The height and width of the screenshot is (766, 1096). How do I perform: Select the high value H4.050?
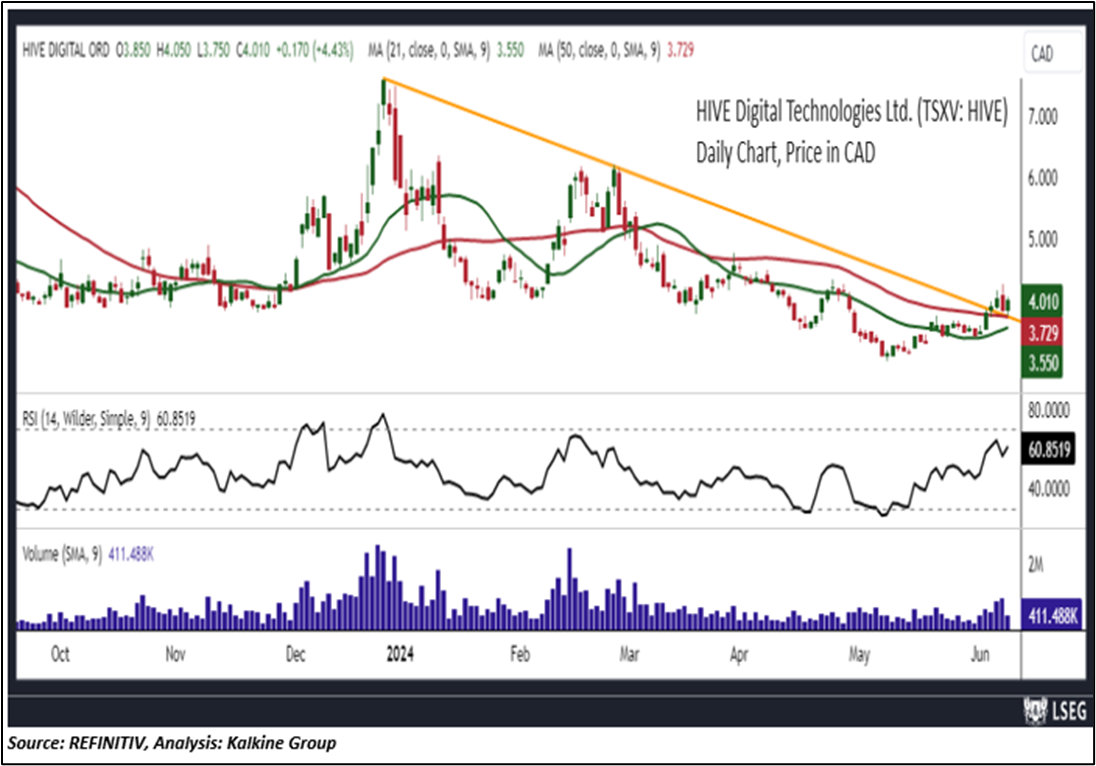pyautogui.click(x=173, y=50)
